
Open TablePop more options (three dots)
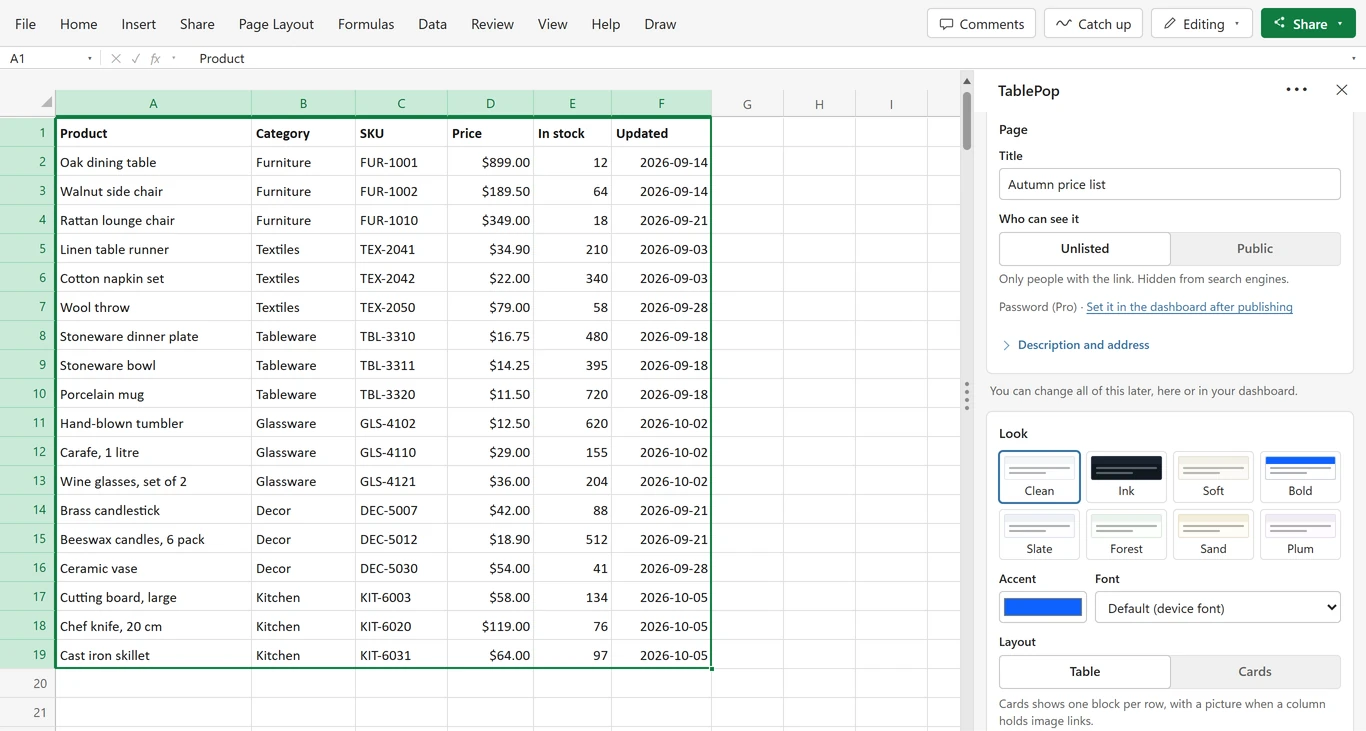tap(1297, 90)
